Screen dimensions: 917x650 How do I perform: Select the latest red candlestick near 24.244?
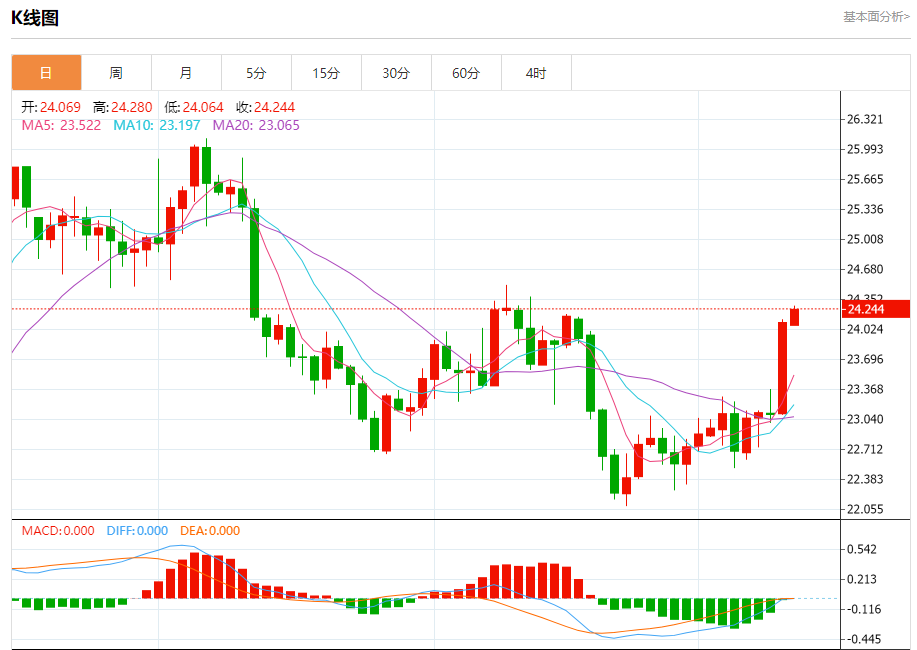point(794,317)
